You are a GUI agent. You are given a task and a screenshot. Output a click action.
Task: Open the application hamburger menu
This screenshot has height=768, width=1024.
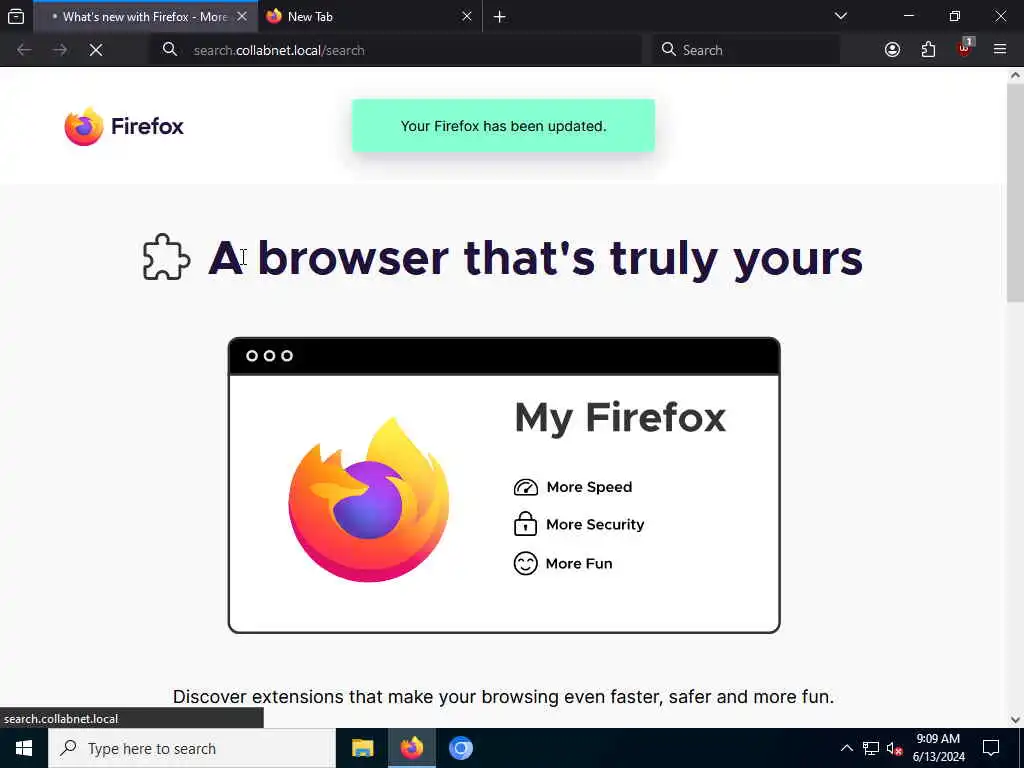(1000, 50)
